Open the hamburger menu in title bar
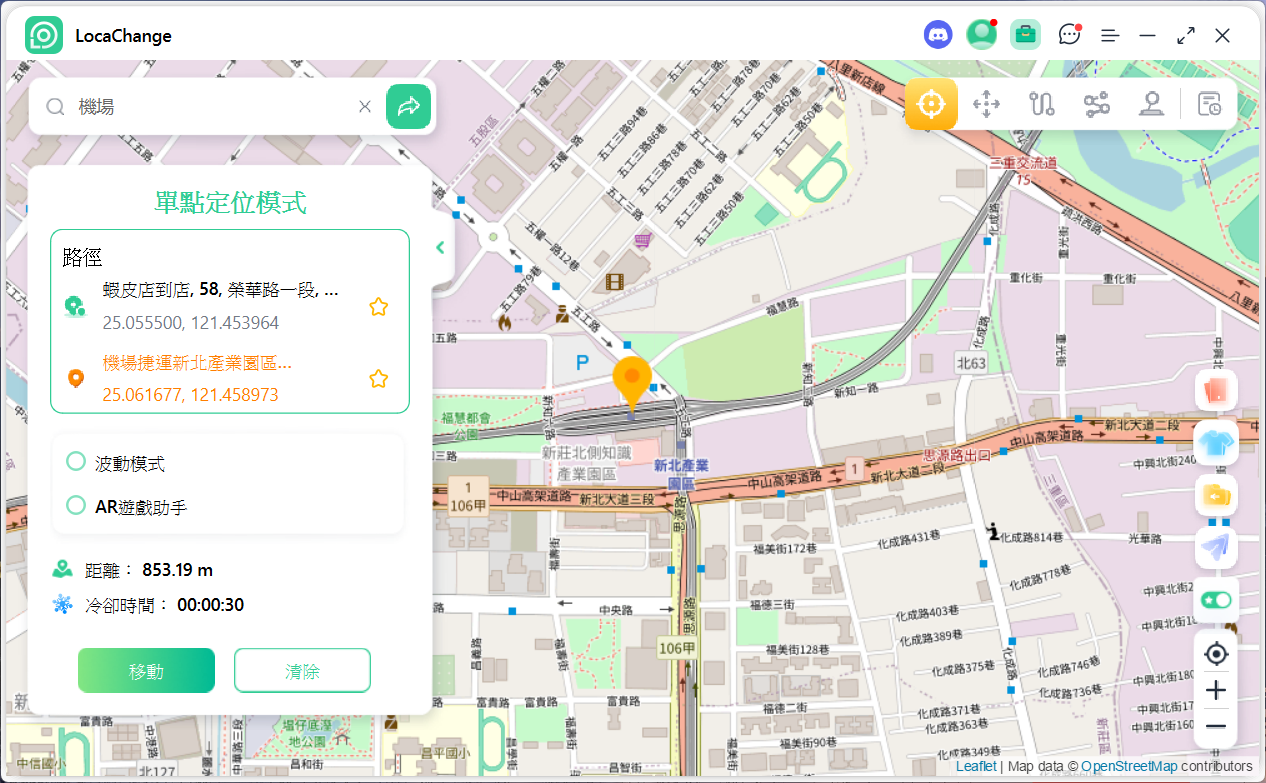The height and width of the screenshot is (783, 1266). pos(1110,35)
